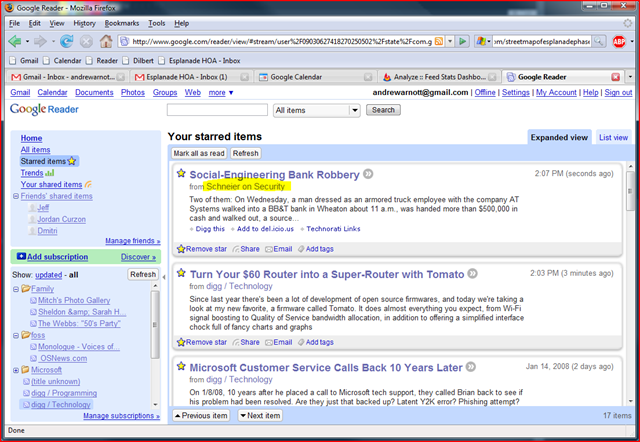Collapse the Family folder
The width and height of the screenshot is (640, 442).
pyautogui.click(x=16, y=289)
